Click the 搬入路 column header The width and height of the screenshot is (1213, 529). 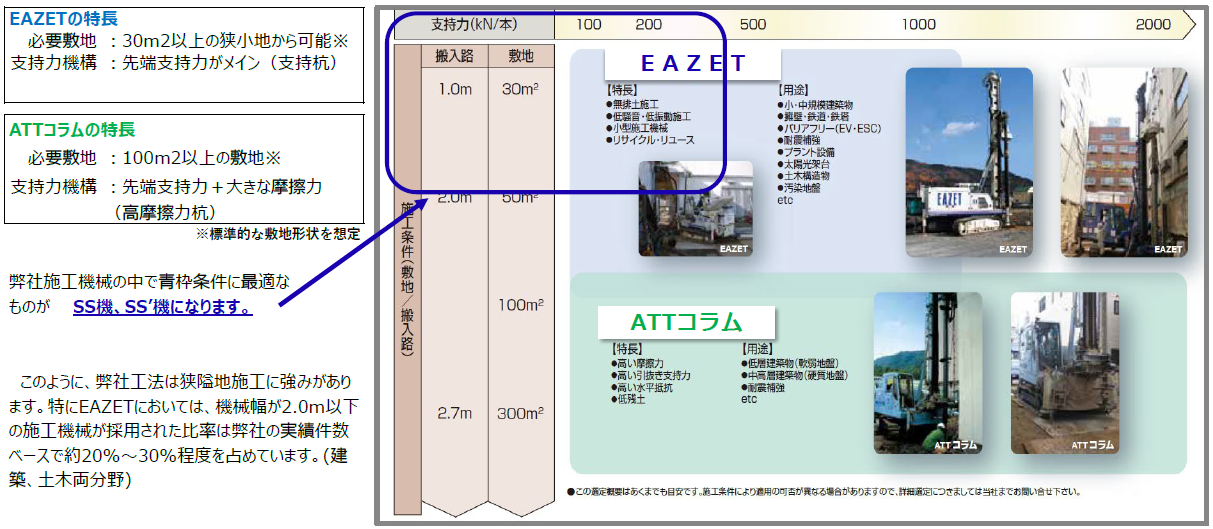click(x=454, y=57)
